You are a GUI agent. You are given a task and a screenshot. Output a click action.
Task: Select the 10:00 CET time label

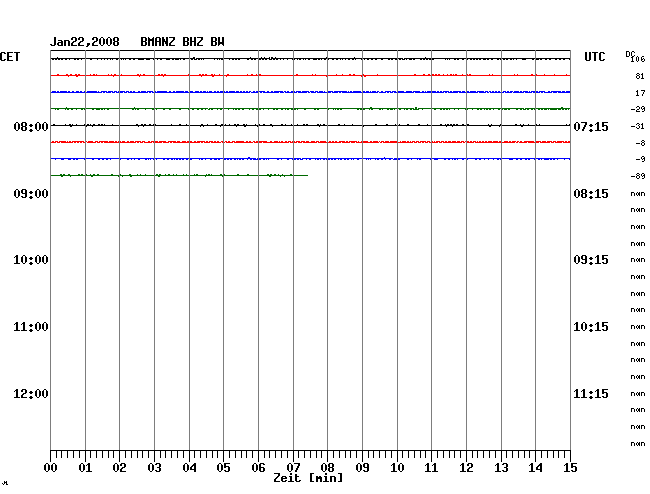click(31, 260)
